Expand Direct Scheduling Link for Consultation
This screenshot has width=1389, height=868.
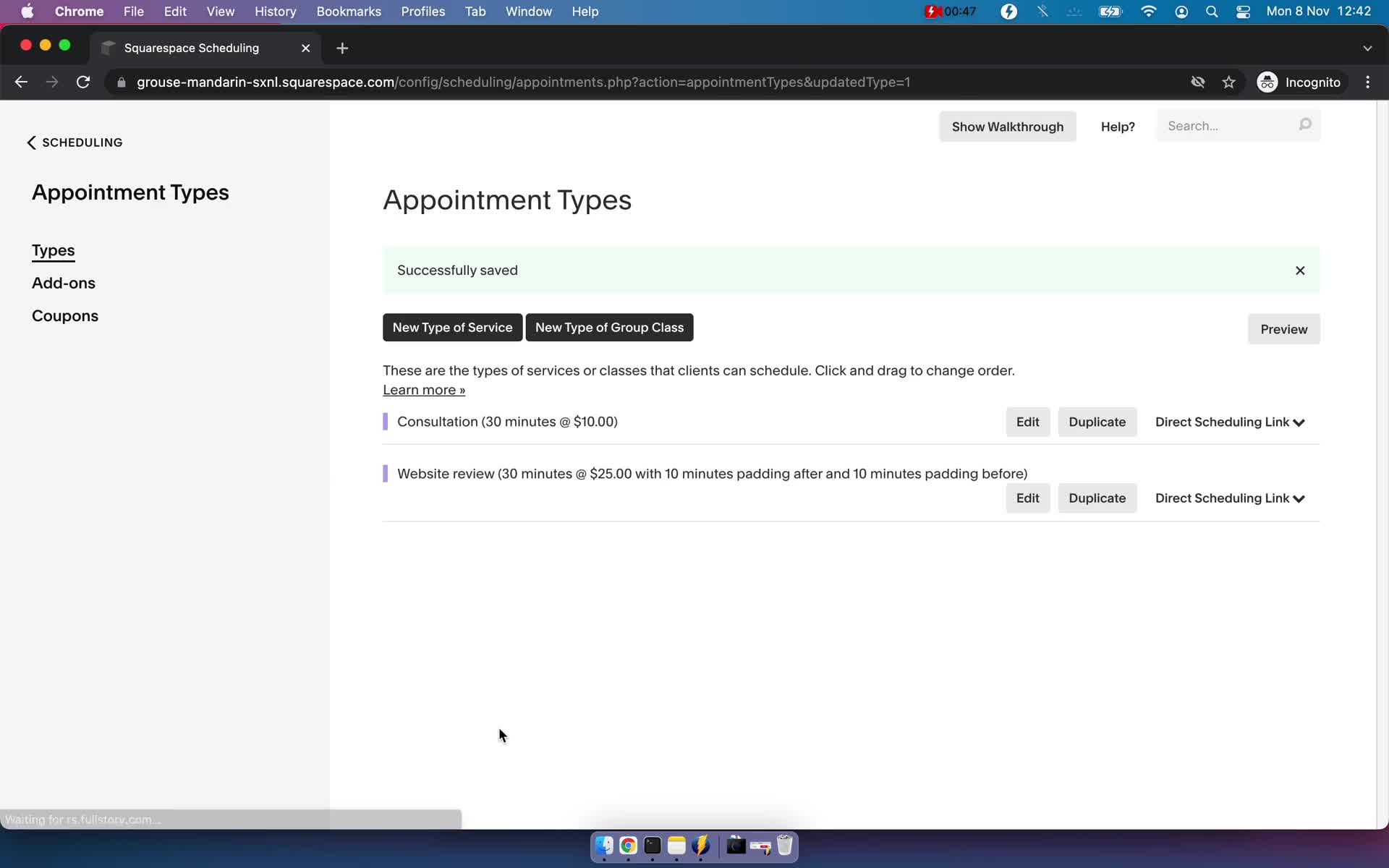pyautogui.click(x=1230, y=422)
